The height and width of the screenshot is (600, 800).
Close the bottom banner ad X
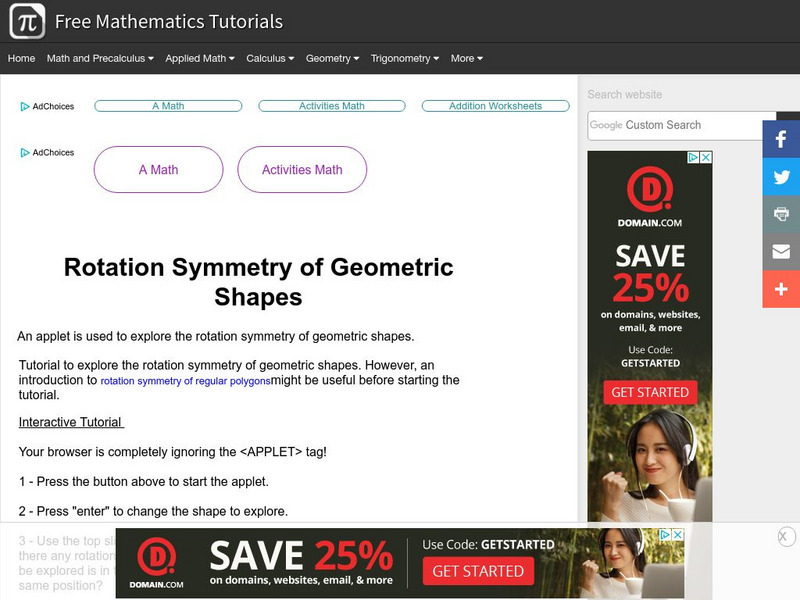[x=678, y=535]
